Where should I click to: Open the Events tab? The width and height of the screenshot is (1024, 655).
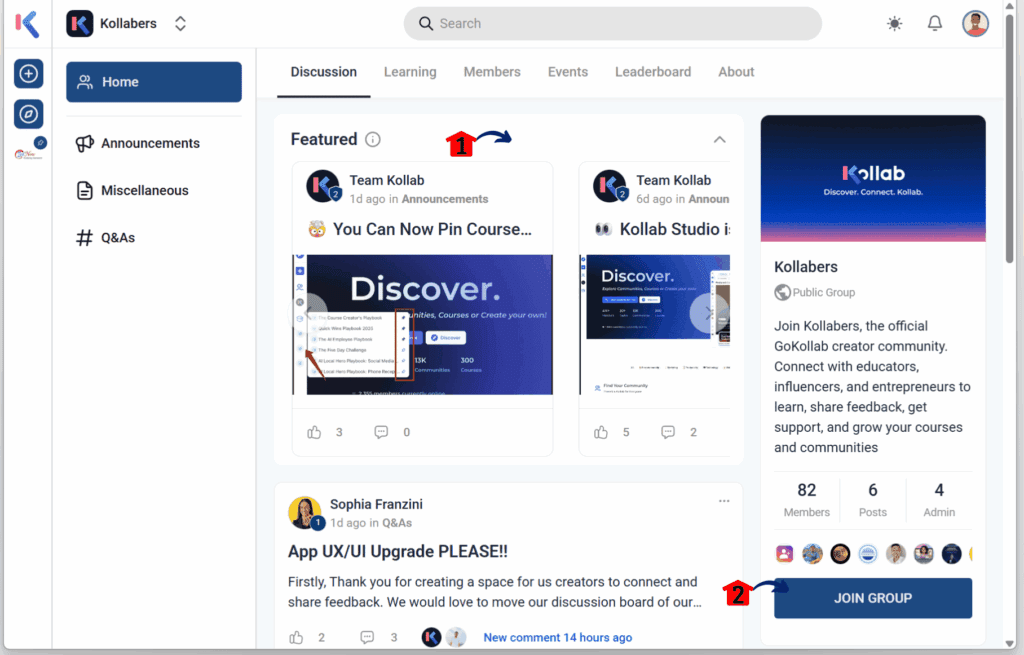(x=567, y=71)
